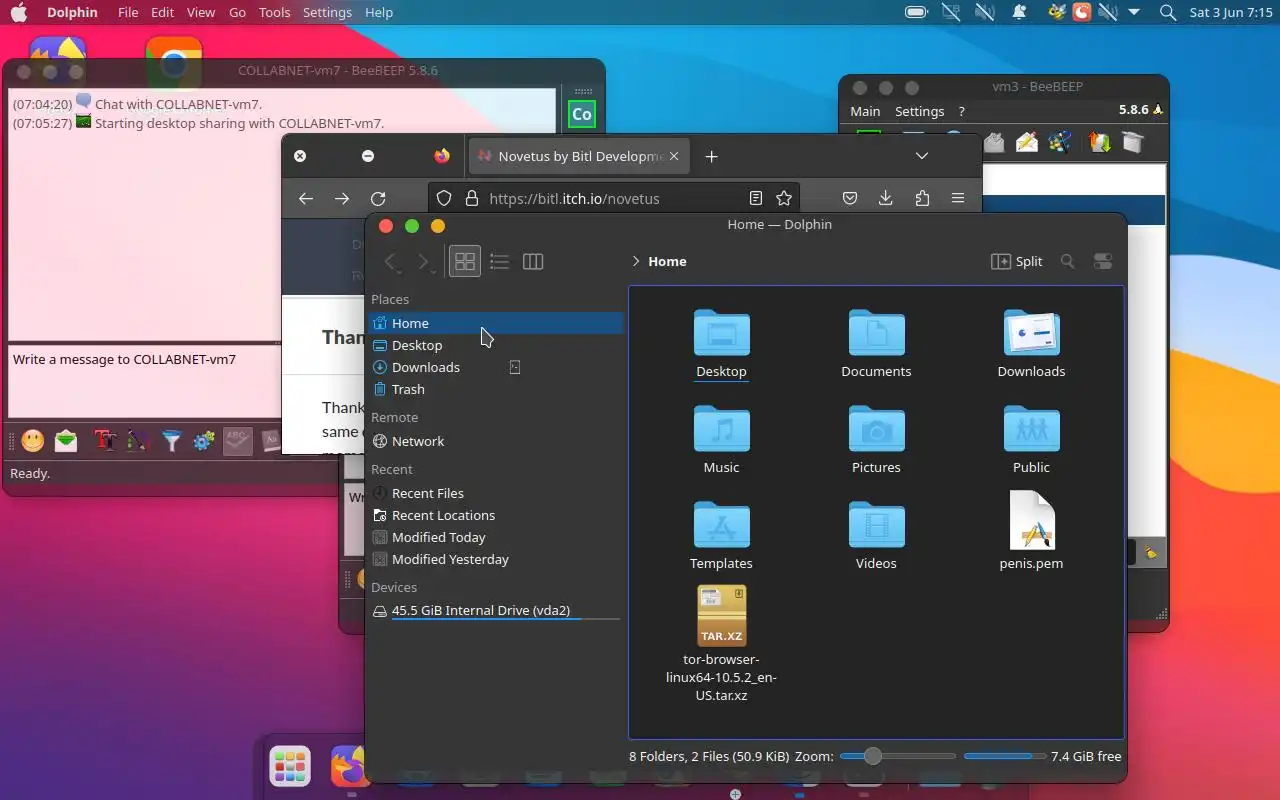Open Recent Files in sidebar
The height and width of the screenshot is (800, 1280).
(496, 493)
